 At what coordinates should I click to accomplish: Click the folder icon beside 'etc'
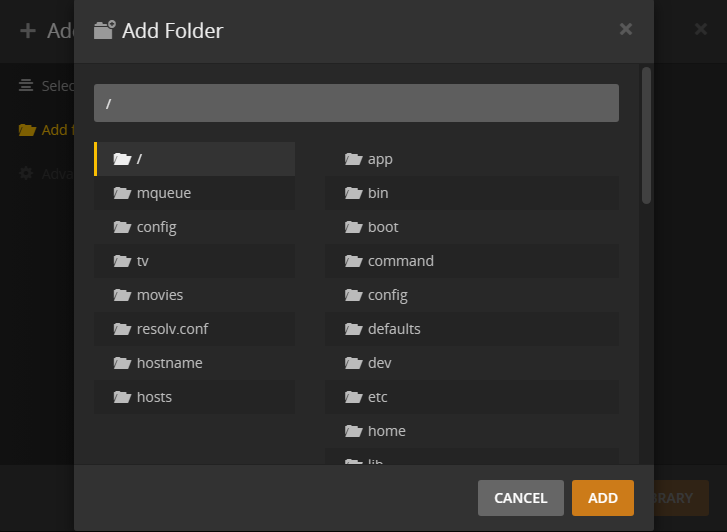click(x=352, y=397)
